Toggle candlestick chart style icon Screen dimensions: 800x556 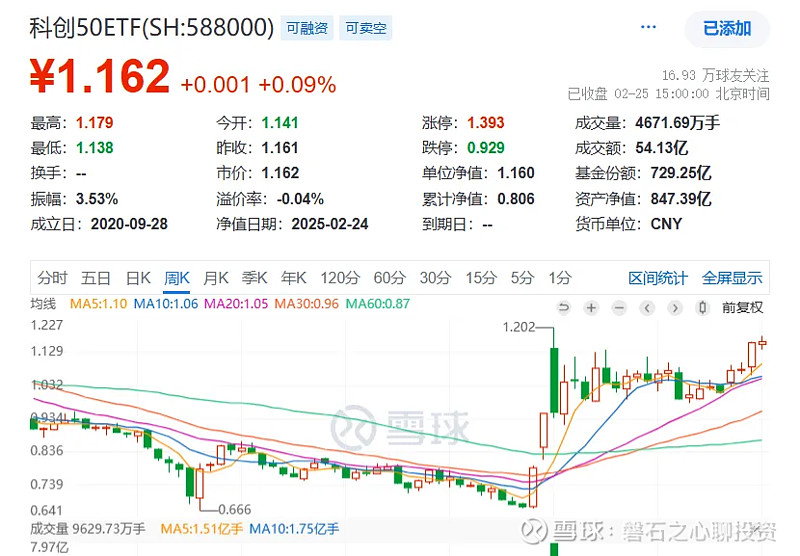coord(703,308)
